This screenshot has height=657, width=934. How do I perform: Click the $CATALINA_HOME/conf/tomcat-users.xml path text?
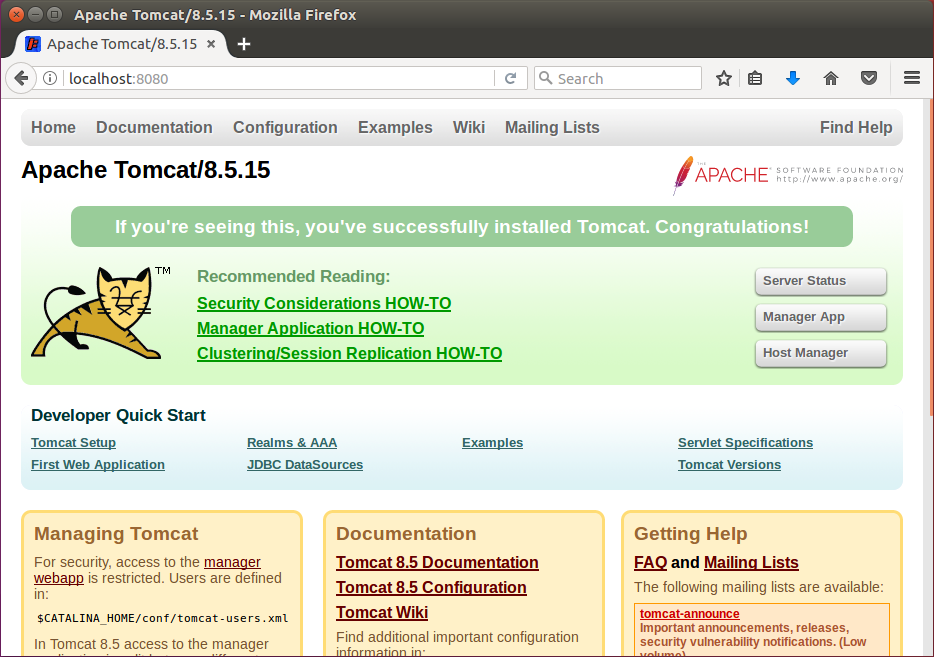point(163,618)
